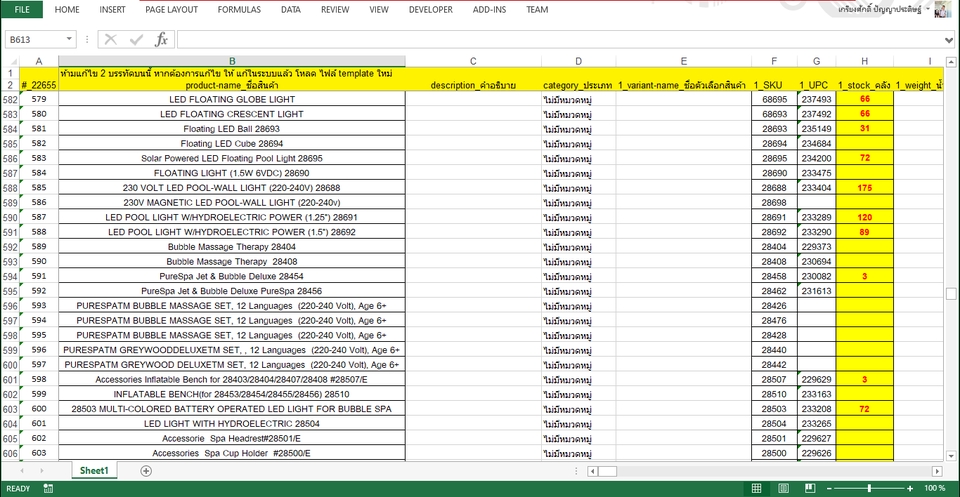Select row 582 header
Screen dimensions: 960x497
(10, 99)
